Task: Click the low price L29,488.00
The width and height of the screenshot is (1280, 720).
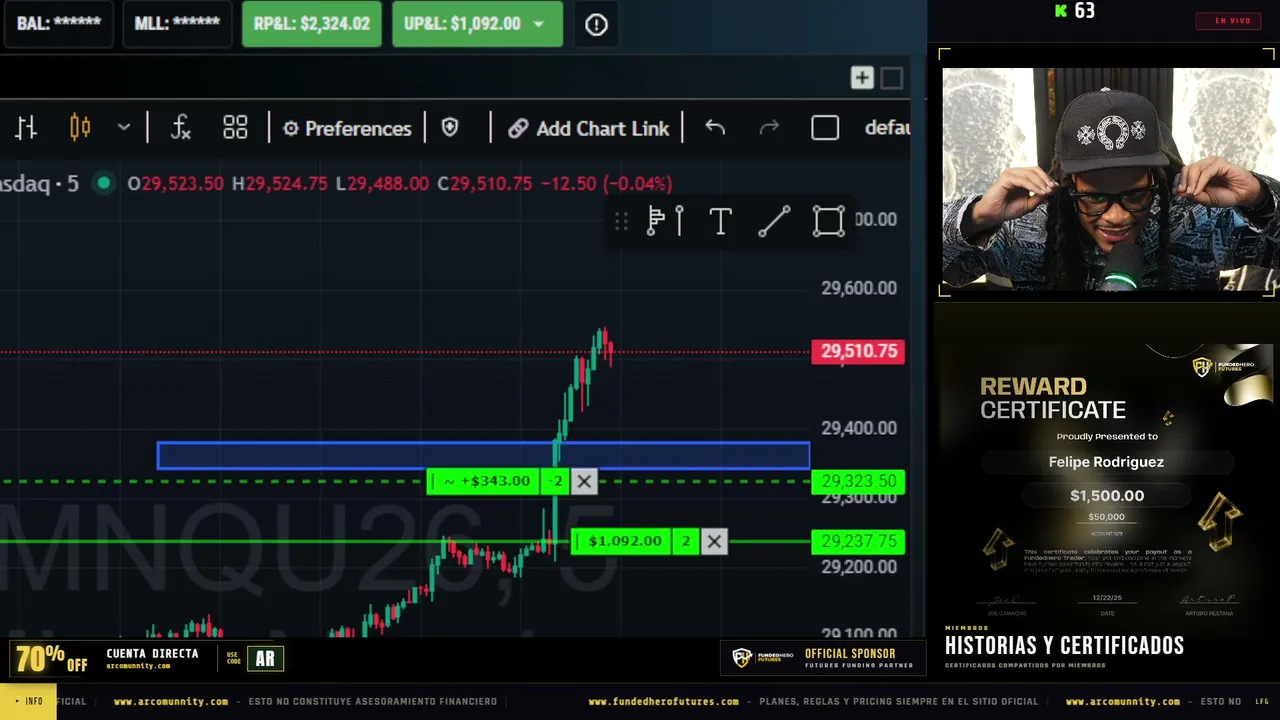Action: tap(382, 184)
